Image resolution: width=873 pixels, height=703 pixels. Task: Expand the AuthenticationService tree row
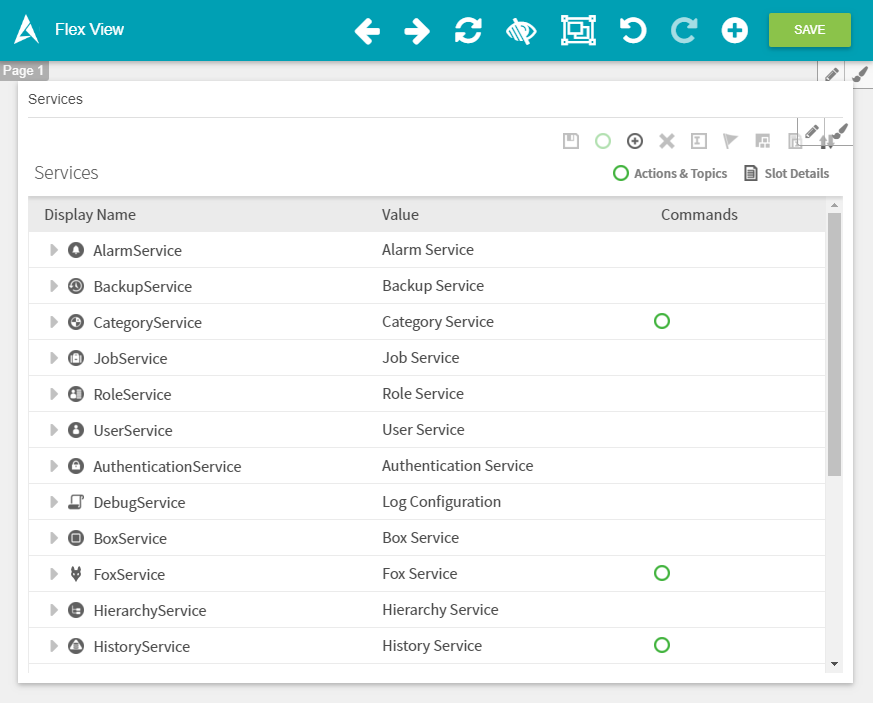click(x=54, y=466)
